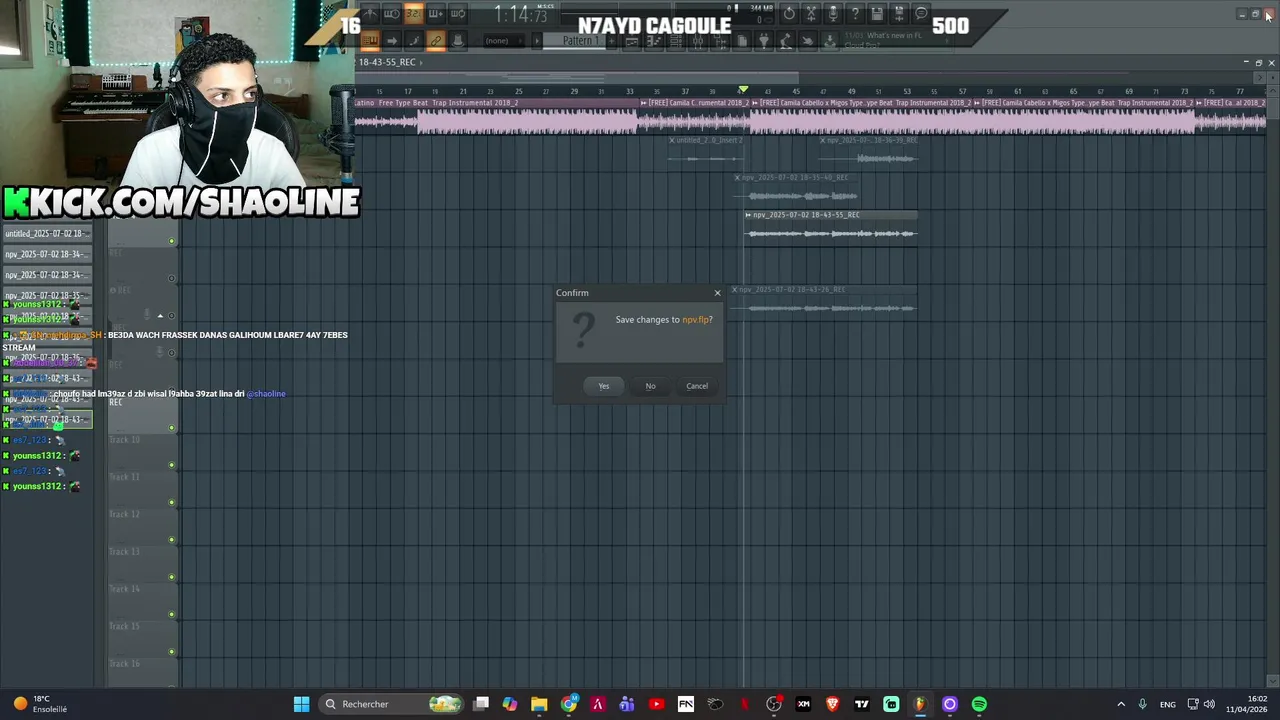Toggle the auto-scroll arrow icon
Screen dimensions: 1280x720
click(x=392, y=40)
